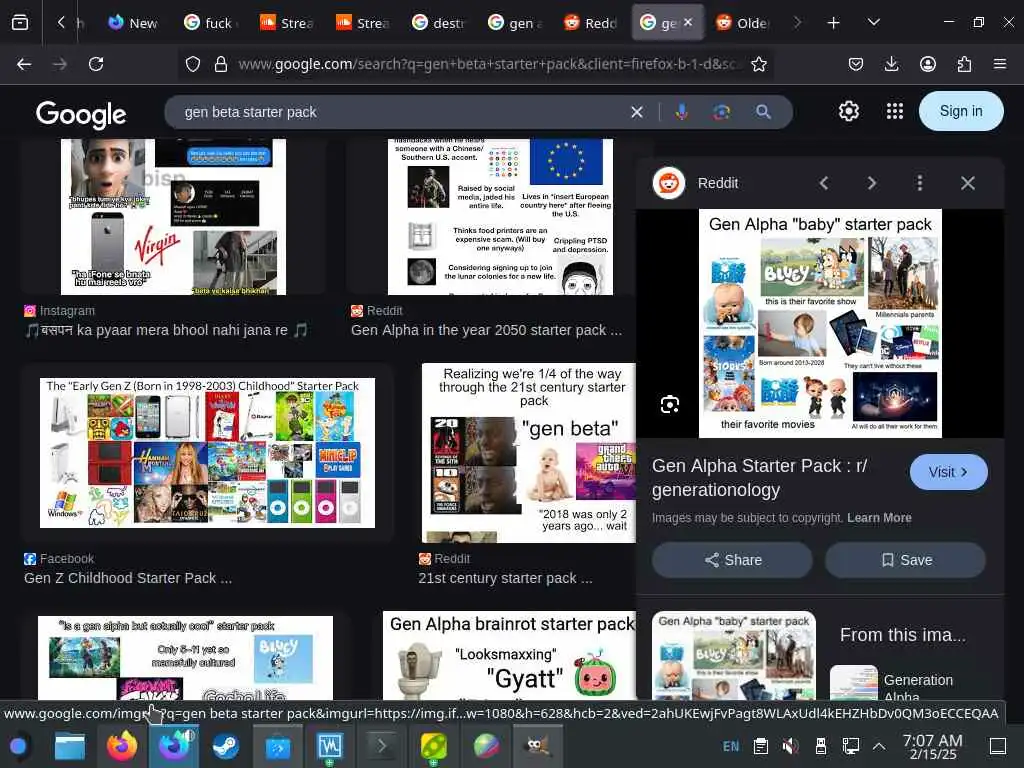Search inside image with Lens overlay icon
Viewport: 1024px width, 768px height.
point(669,404)
